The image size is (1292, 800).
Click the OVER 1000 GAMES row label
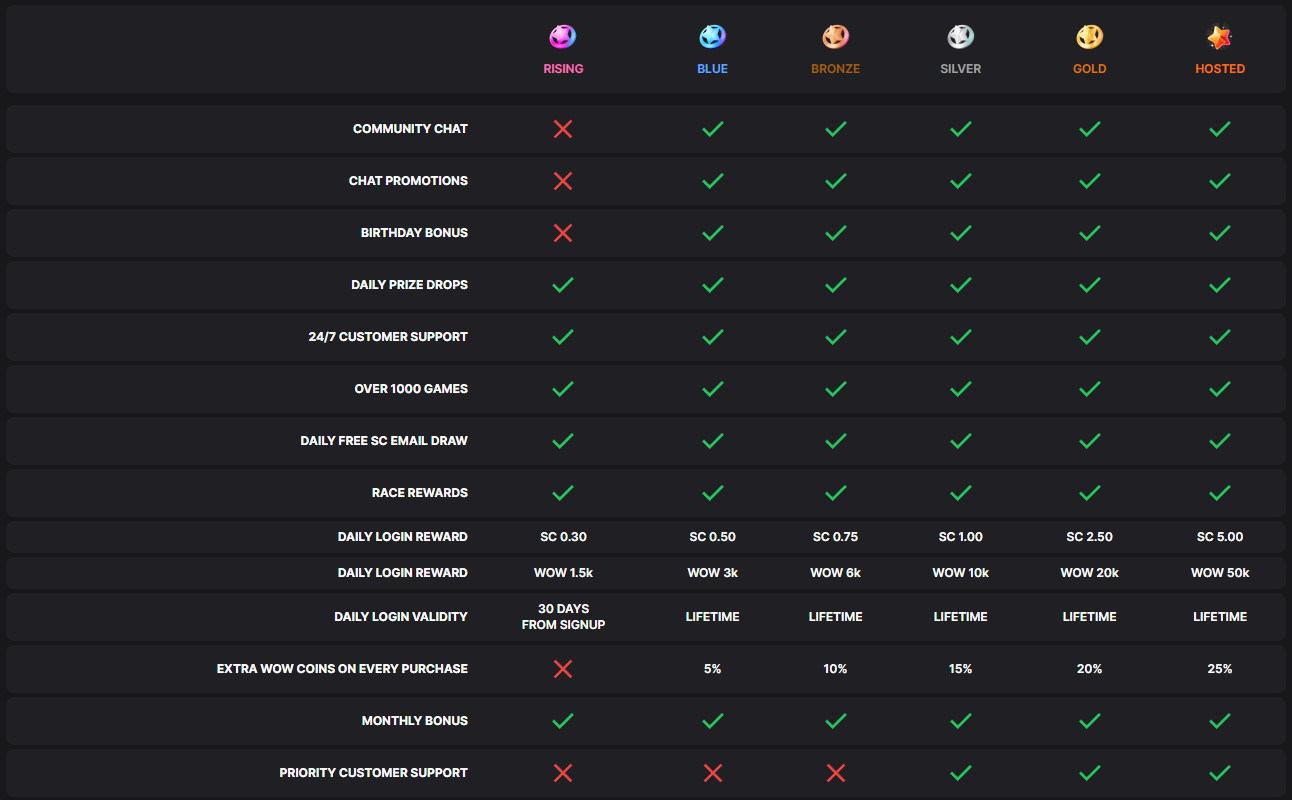[411, 389]
